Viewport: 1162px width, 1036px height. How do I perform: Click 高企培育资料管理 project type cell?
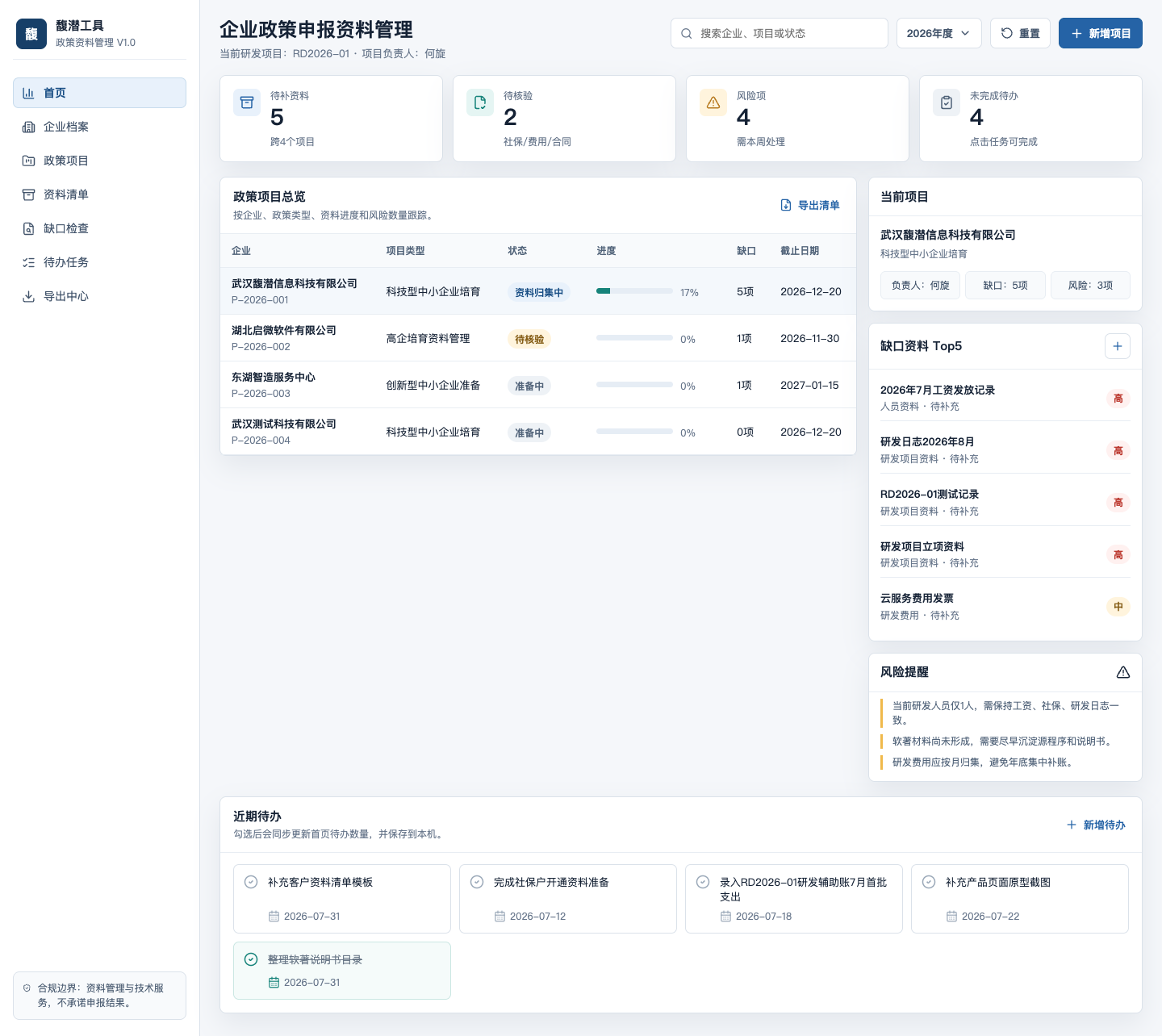click(x=428, y=338)
